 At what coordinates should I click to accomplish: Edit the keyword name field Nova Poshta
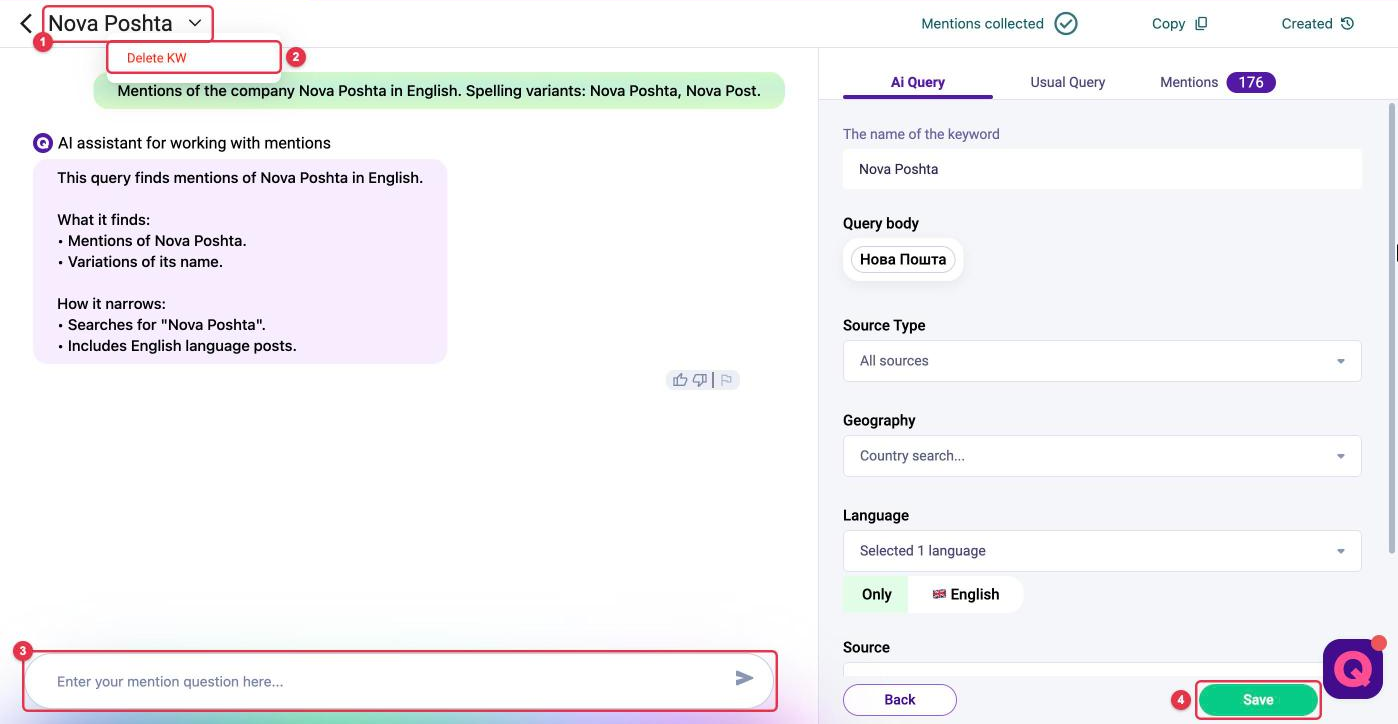click(x=1102, y=169)
